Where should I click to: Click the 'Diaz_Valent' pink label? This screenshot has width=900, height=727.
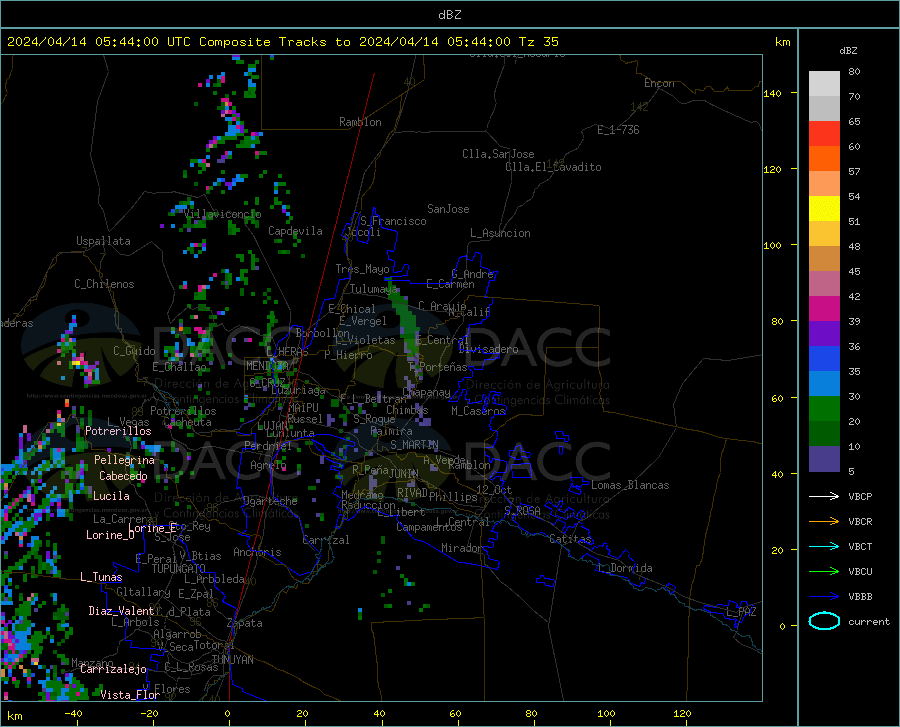tap(121, 611)
